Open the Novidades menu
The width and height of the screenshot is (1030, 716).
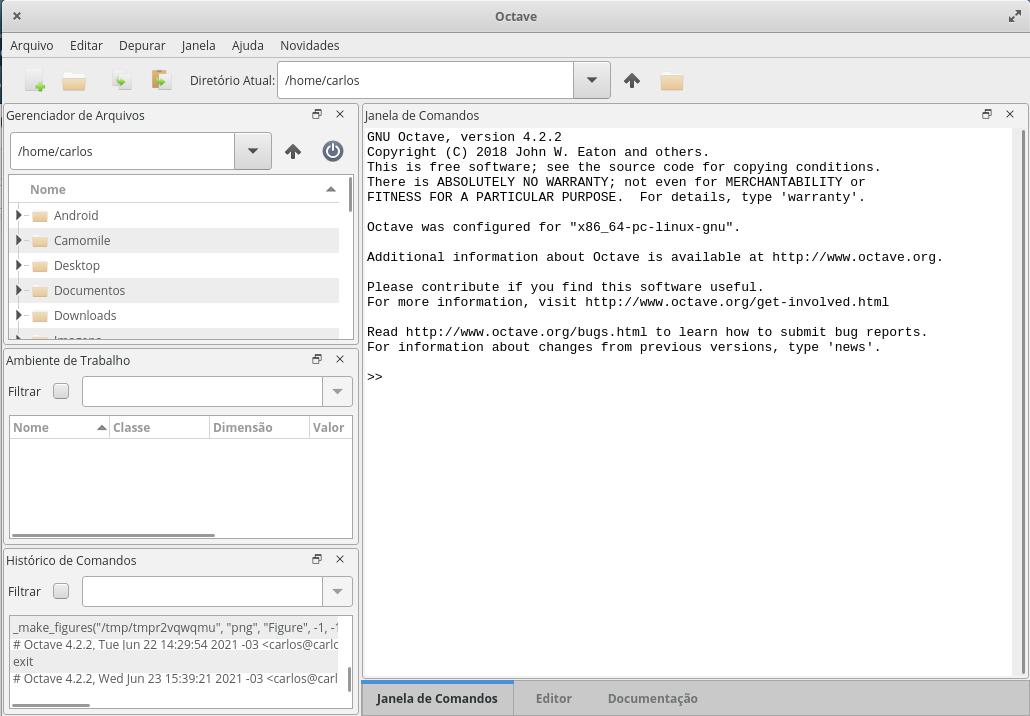coord(309,45)
